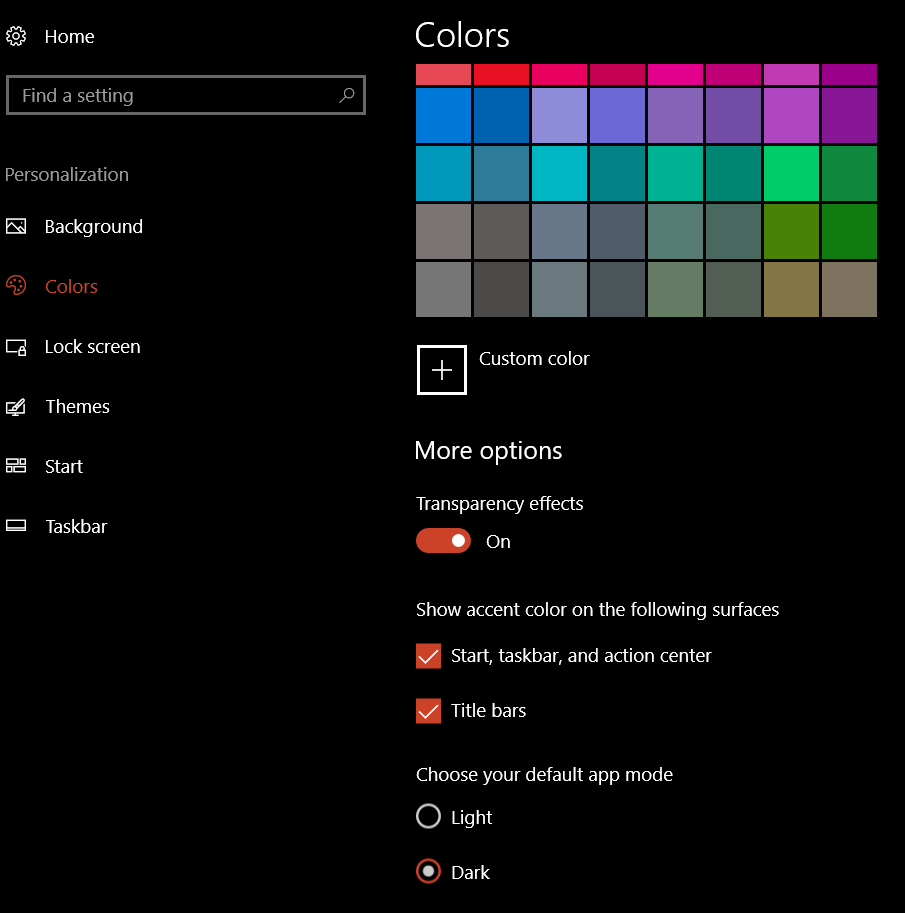The image size is (905, 913).
Task: Open the Personalization Colors page
Action: (x=72, y=286)
